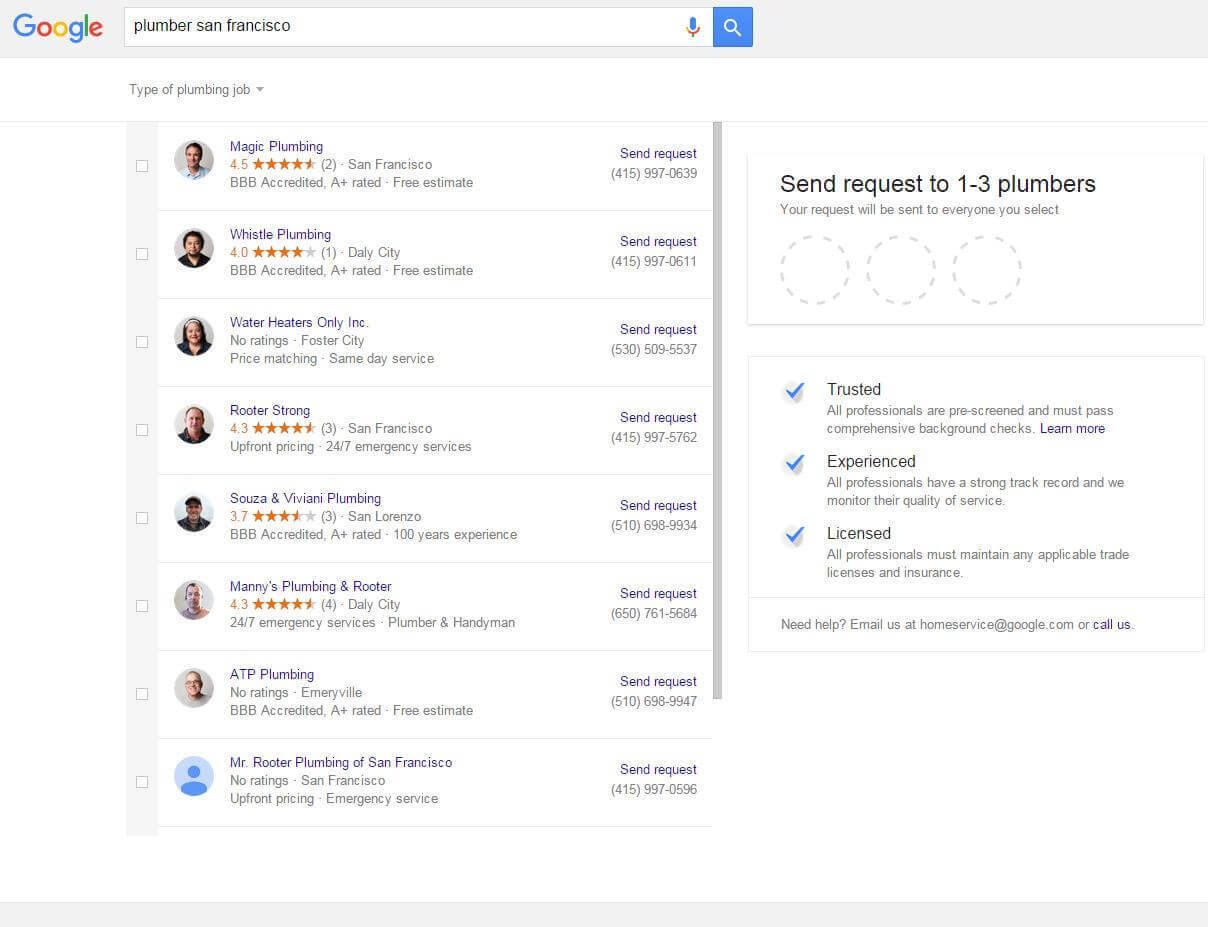Click phone number (415) 997-0596
Image resolution: width=1208 pixels, height=927 pixels.
(654, 789)
